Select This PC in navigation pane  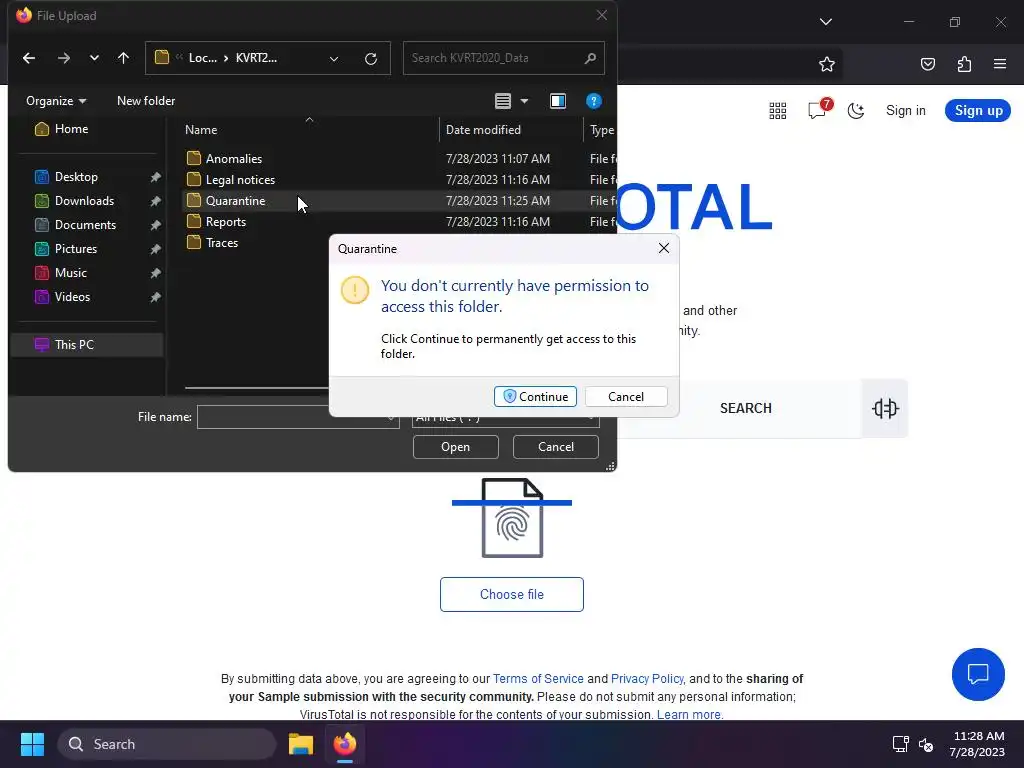click(x=87, y=344)
